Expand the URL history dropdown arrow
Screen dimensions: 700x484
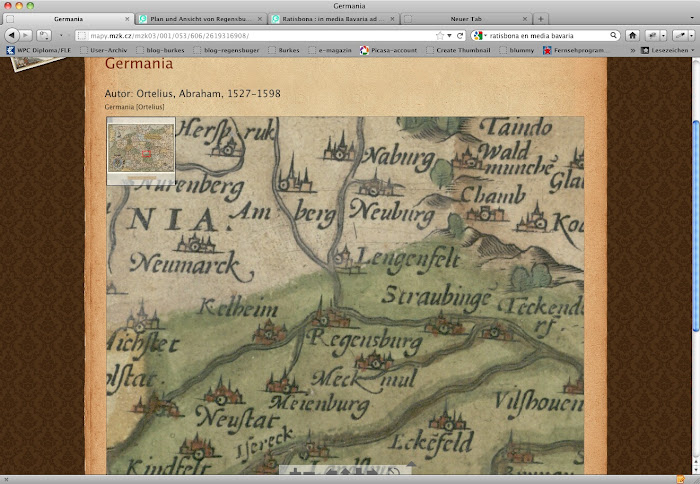tap(448, 34)
